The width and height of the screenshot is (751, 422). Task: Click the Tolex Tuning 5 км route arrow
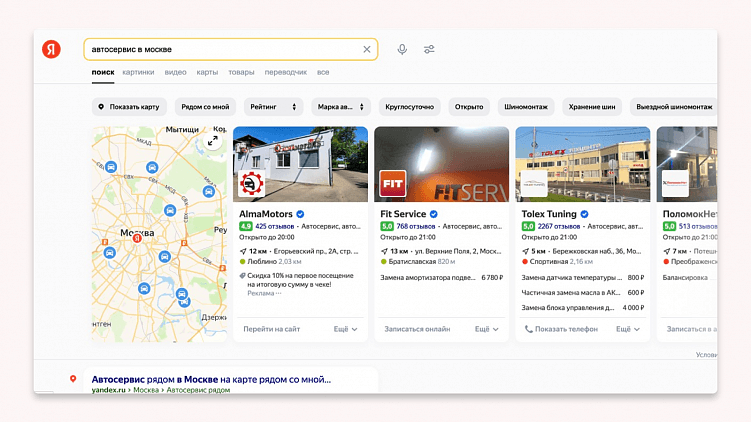point(525,251)
